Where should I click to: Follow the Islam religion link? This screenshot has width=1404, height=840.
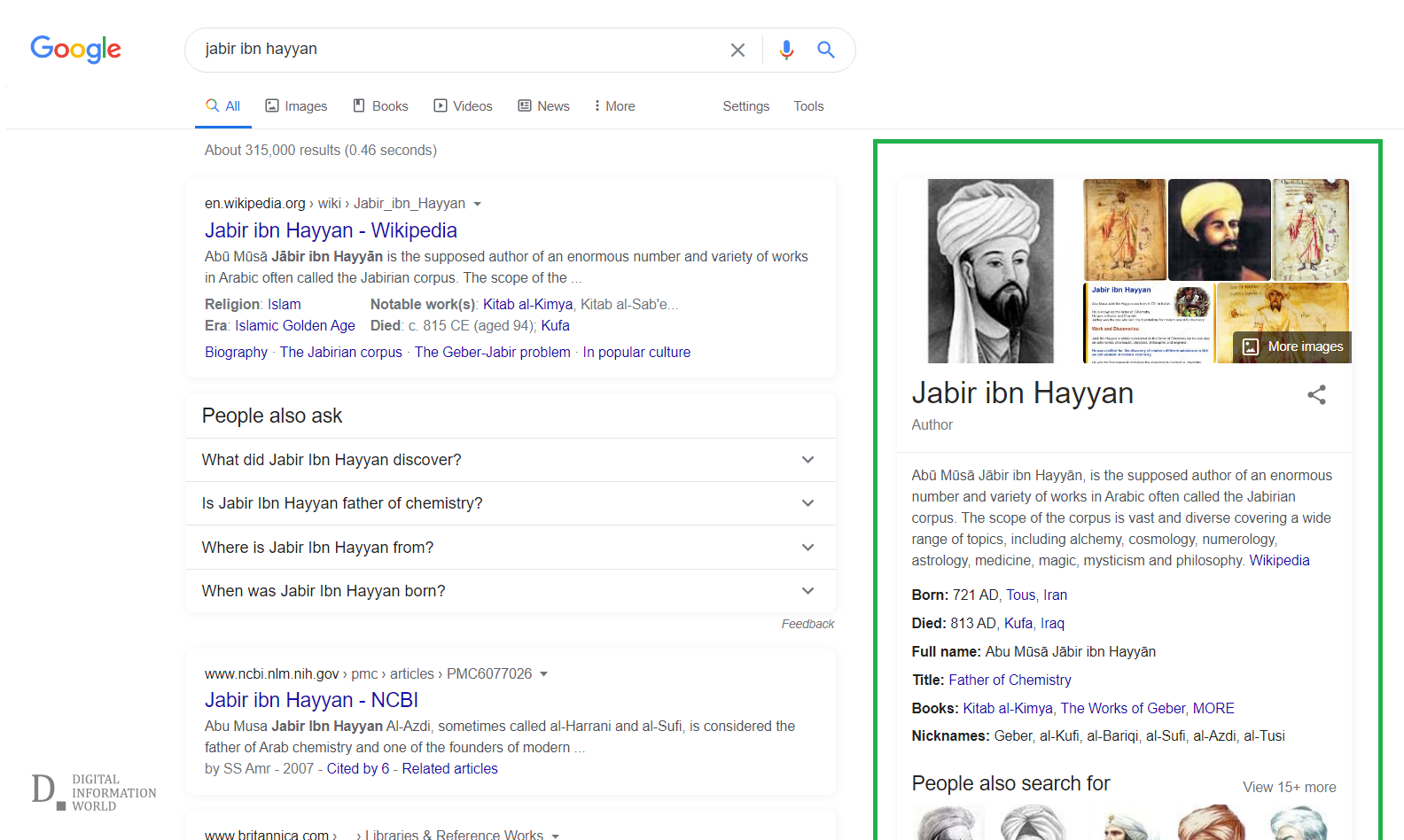pyautogui.click(x=285, y=305)
